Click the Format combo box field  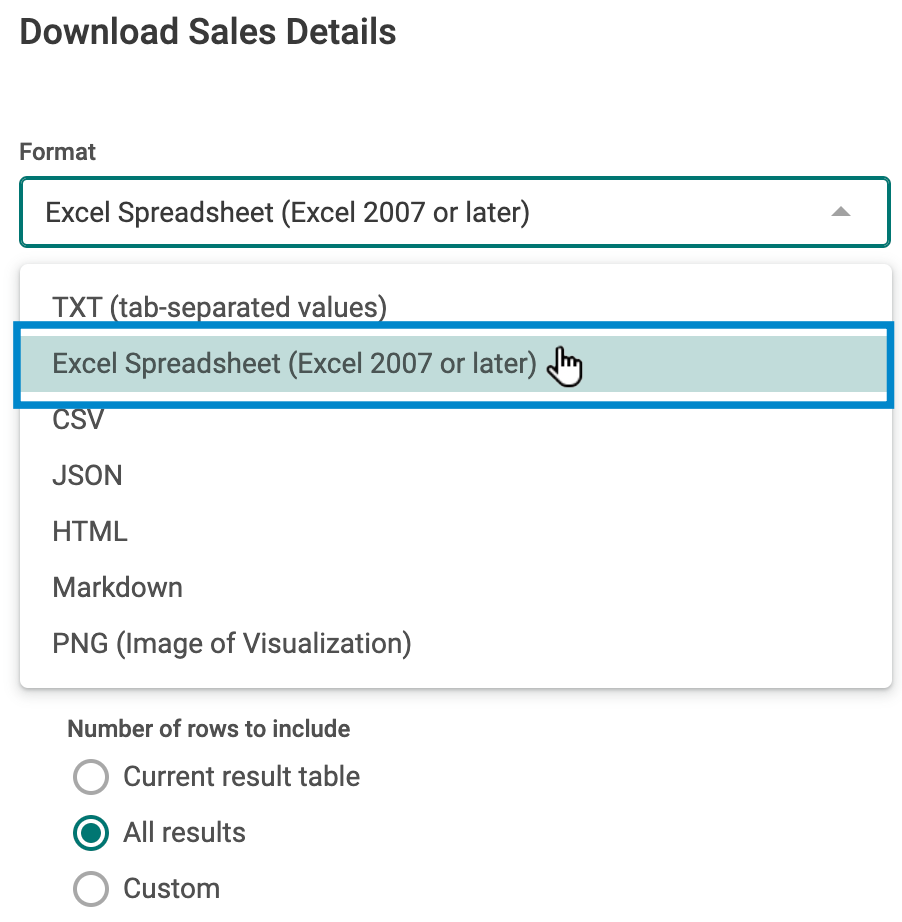click(x=455, y=212)
